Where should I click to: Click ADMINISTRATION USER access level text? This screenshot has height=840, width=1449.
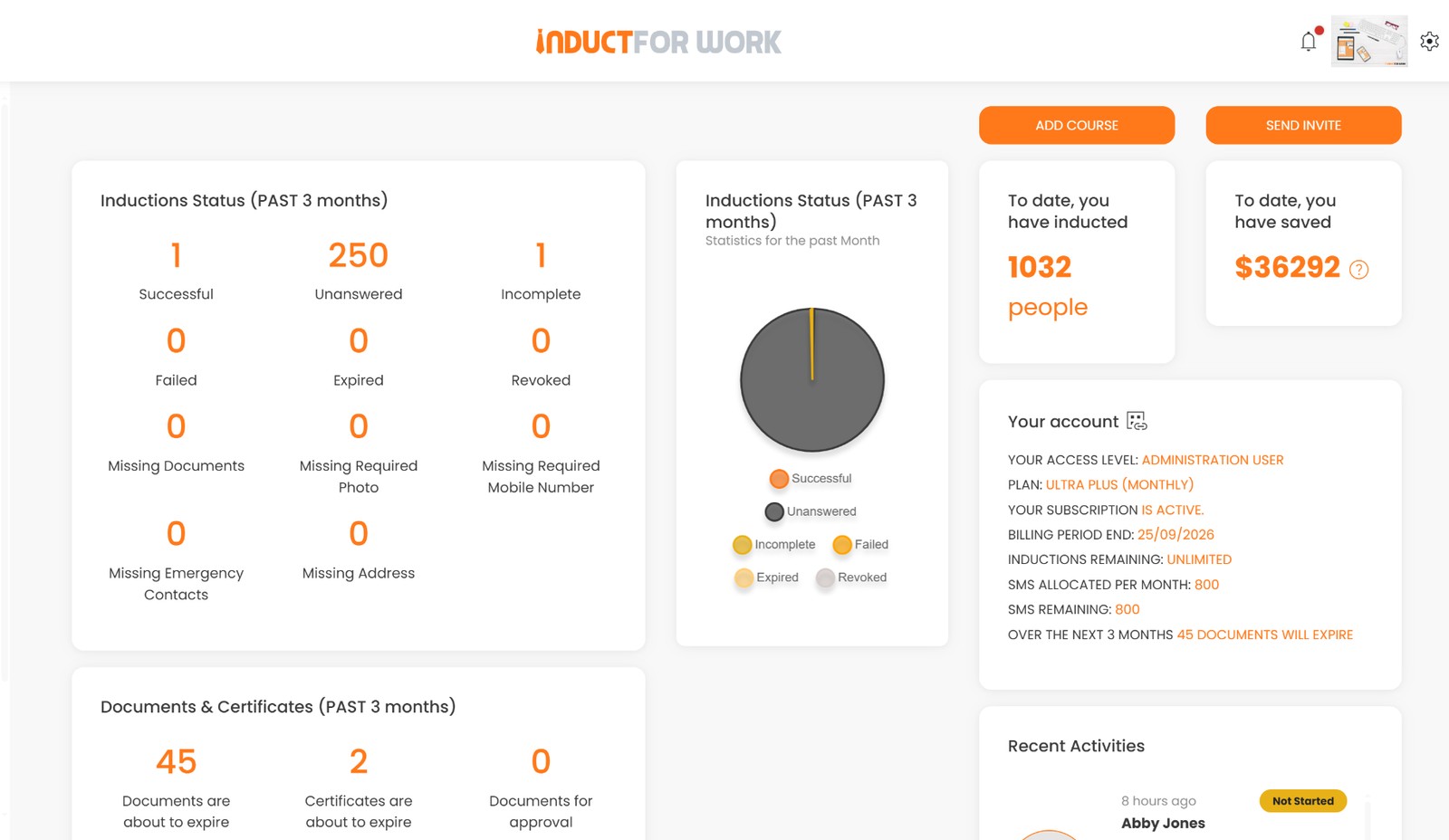(1213, 460)
